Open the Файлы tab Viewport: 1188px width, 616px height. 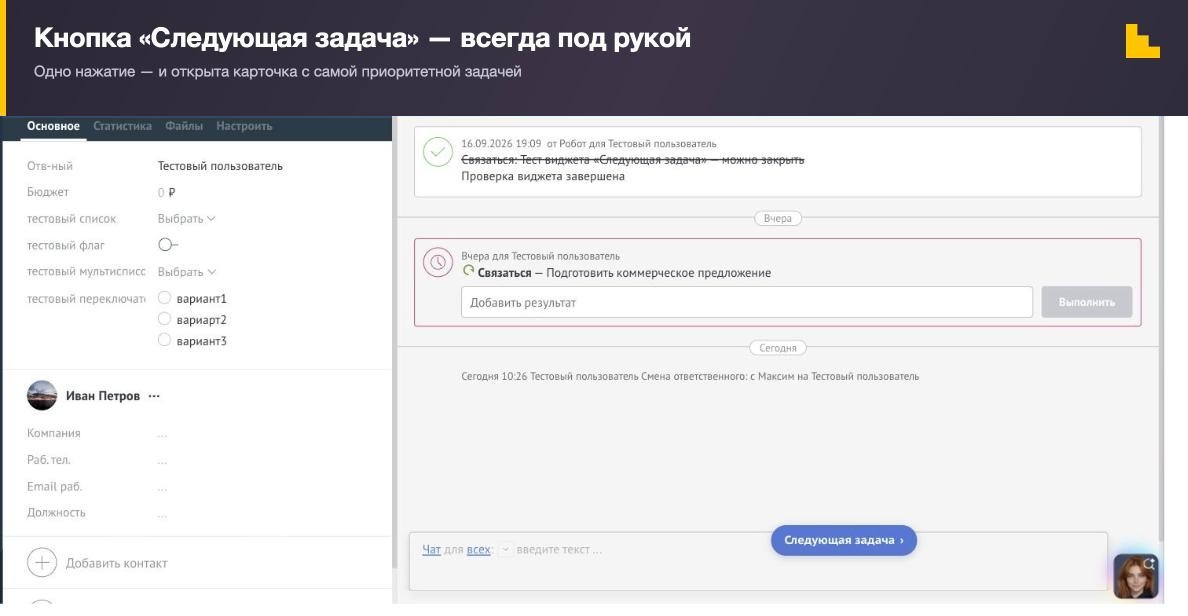pyautogui.click(x=184, y=127)
